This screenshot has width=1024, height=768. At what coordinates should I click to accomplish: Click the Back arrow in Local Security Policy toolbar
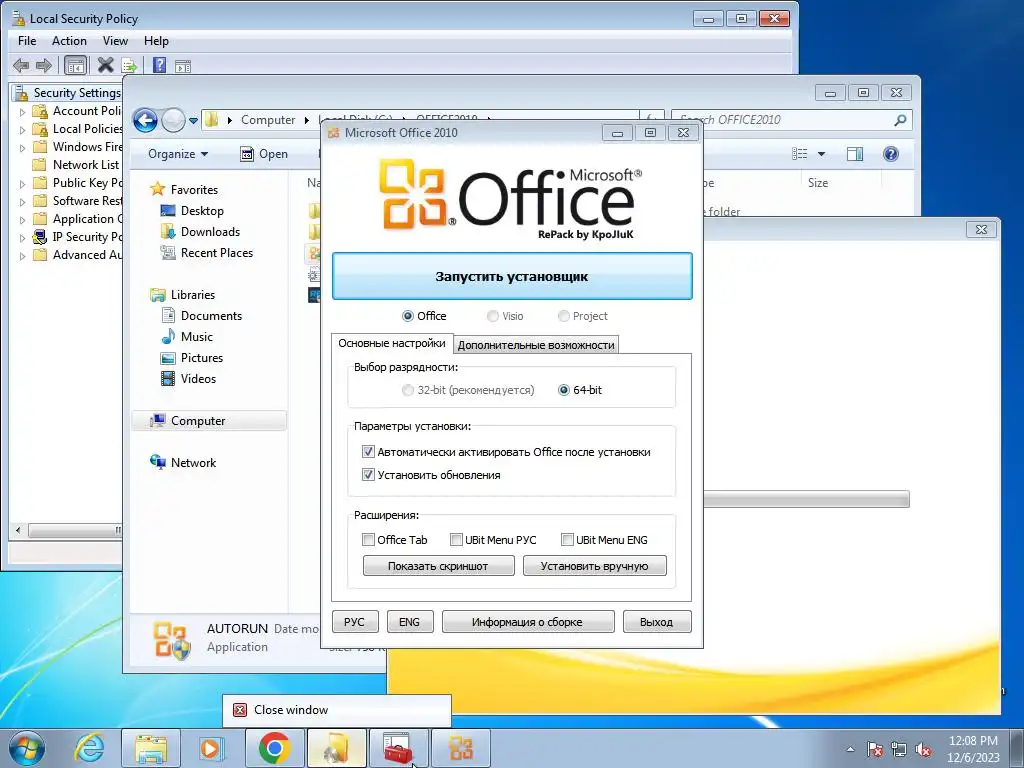[21, 65]
